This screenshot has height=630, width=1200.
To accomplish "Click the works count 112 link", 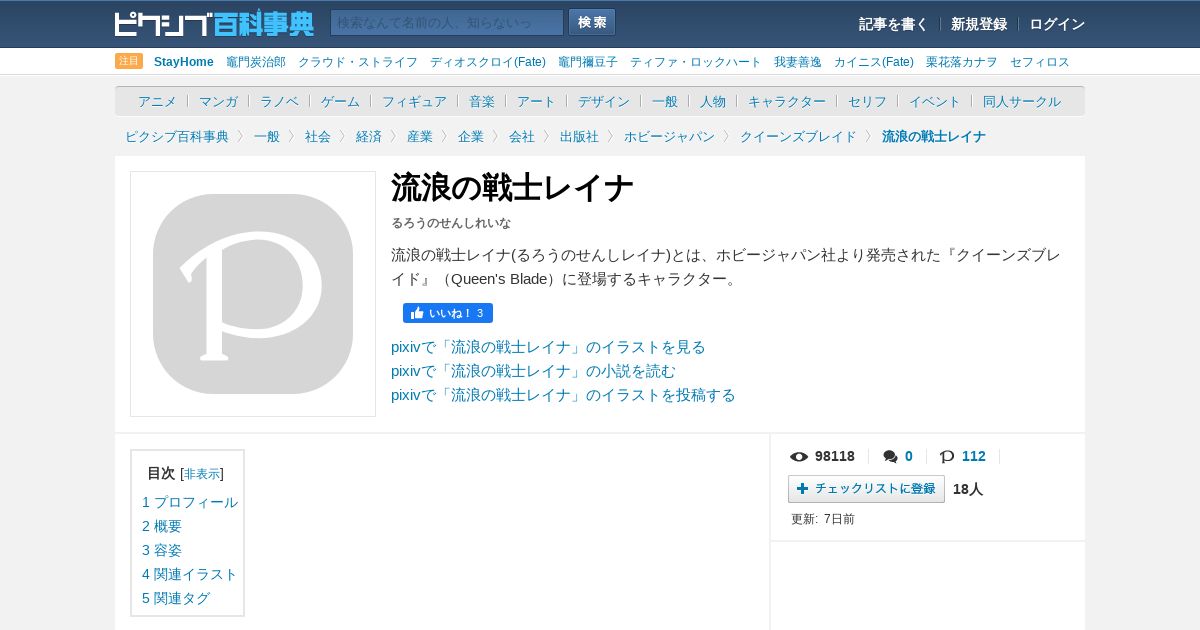I will pos(974,456).
